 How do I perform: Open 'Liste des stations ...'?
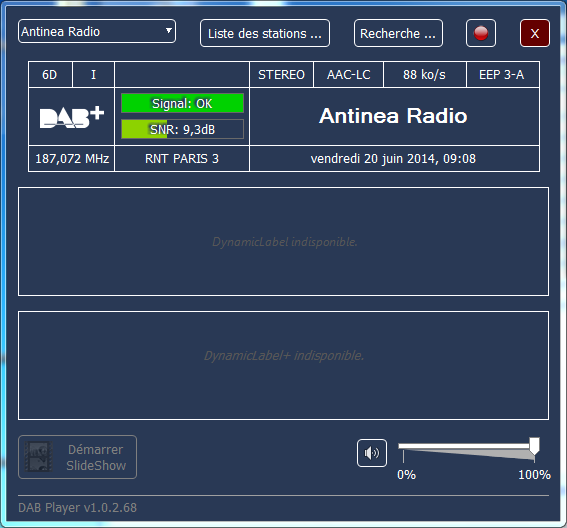click(265, 33)
